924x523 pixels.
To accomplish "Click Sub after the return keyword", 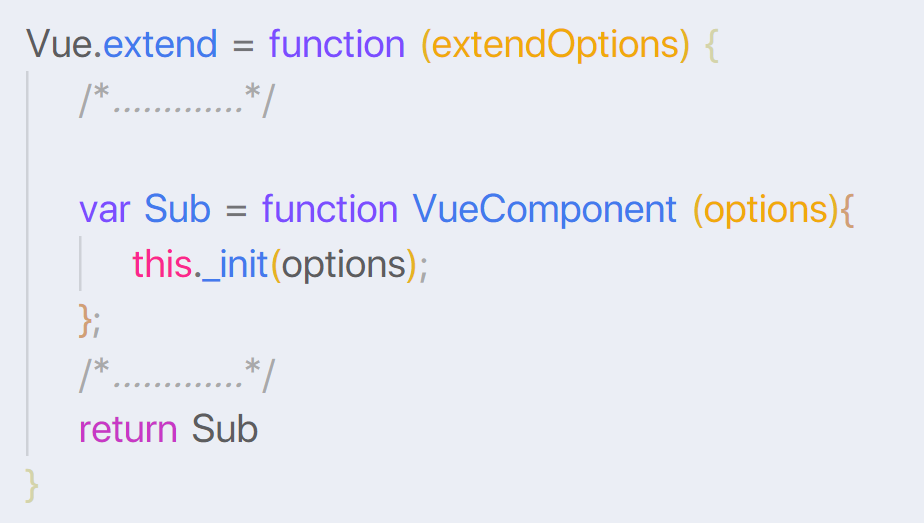I will pos(225,428).
